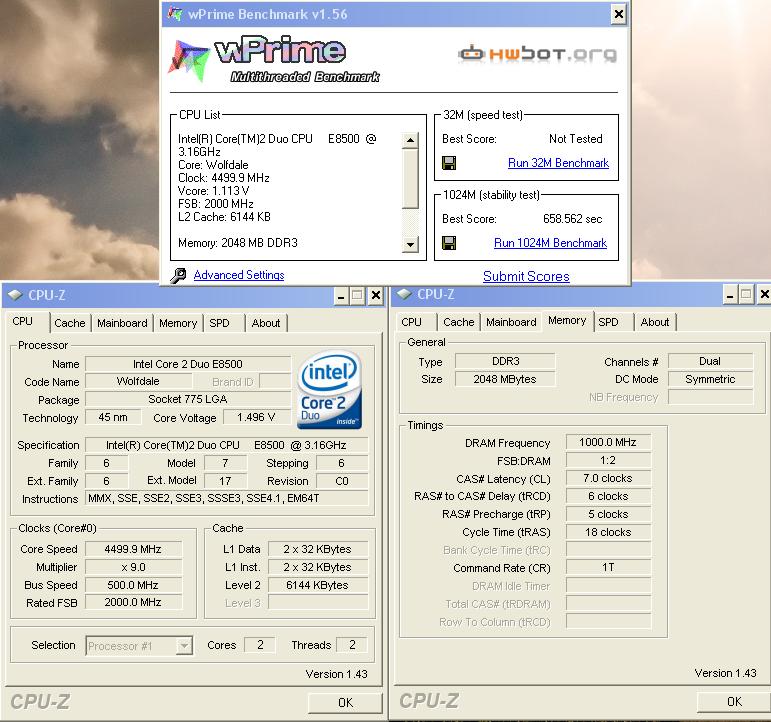Click the Multiplier x 9.0 field
Image resolution: width=771 pixels, height=722 pixels.
coord(133,567)
